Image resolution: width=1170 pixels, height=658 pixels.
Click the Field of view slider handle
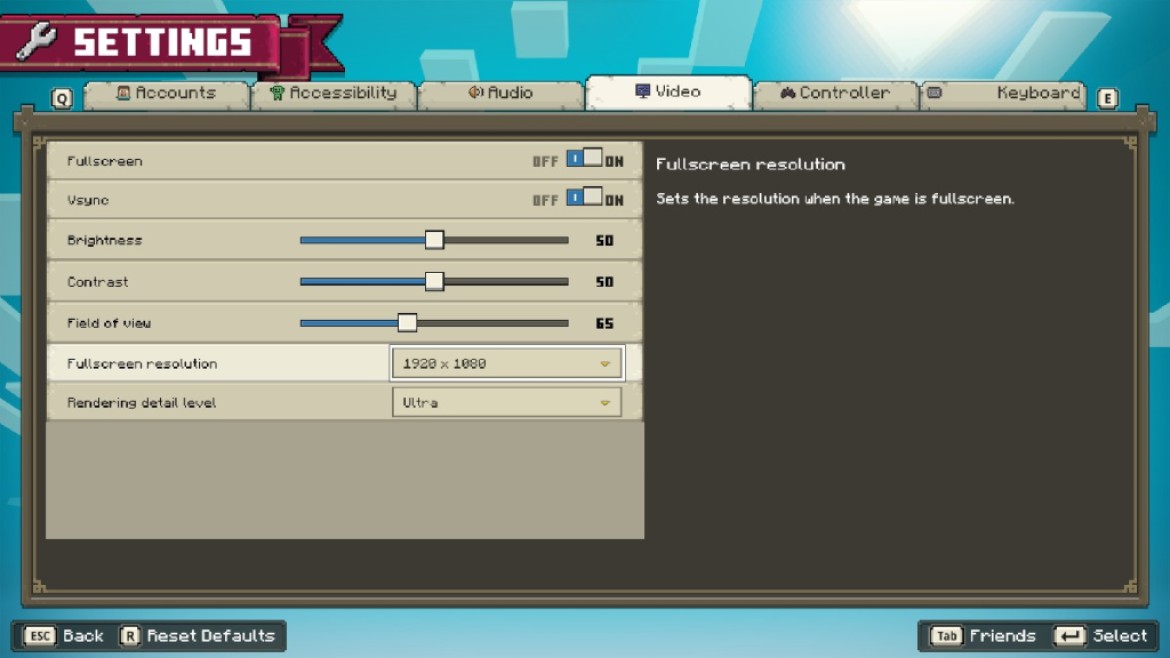click(407, 322)
